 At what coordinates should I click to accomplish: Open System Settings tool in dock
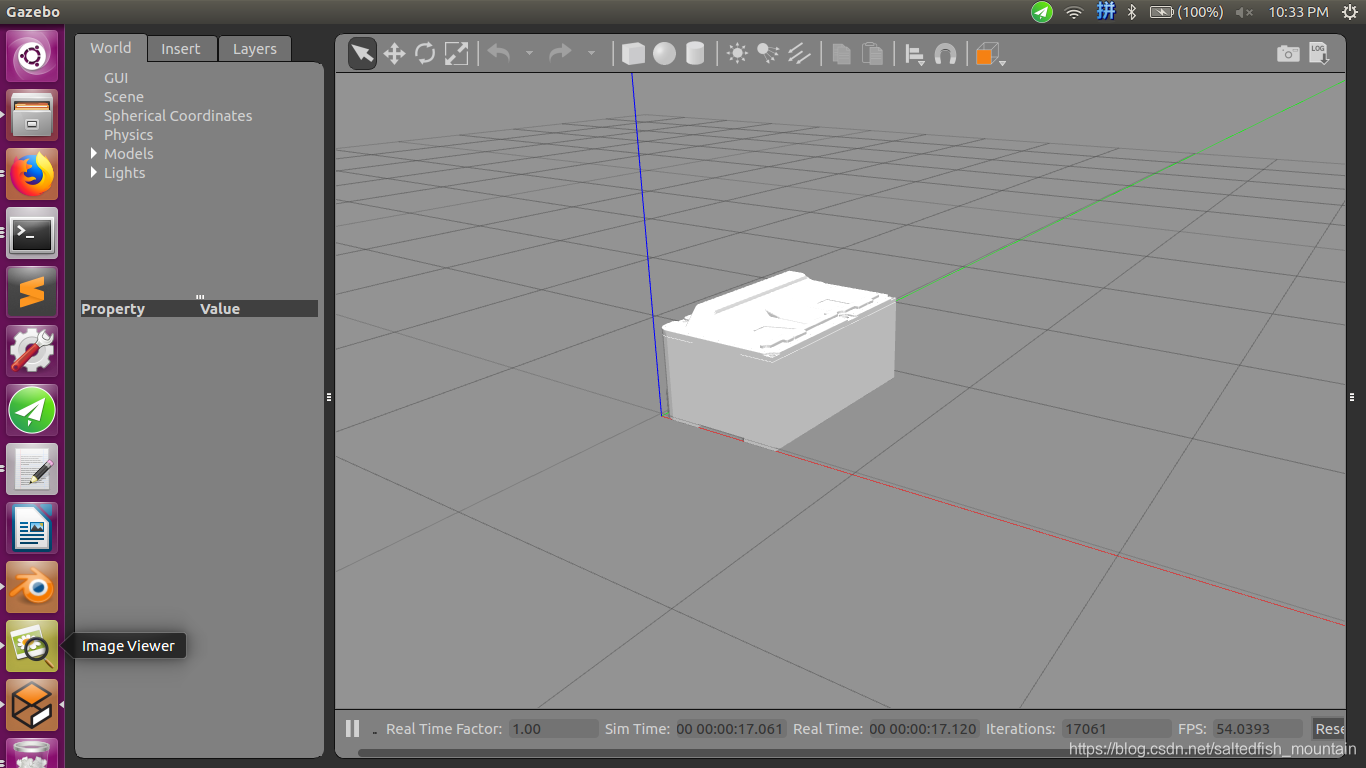(32, 351)
